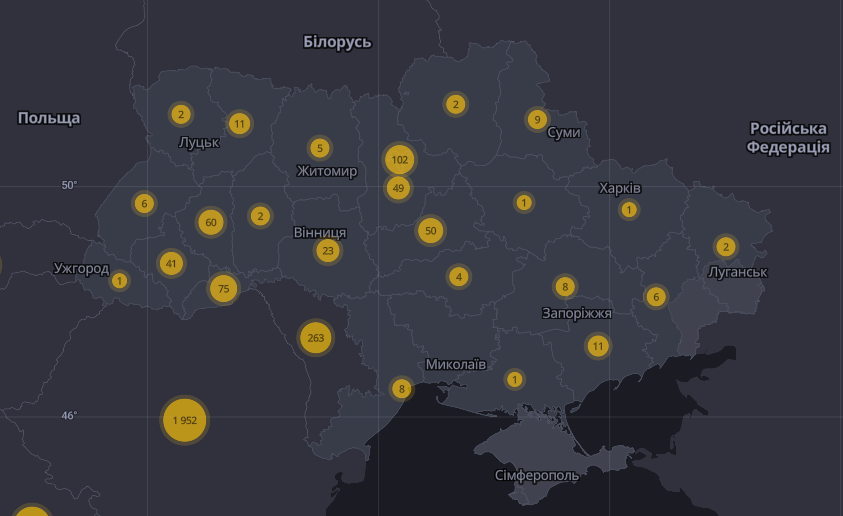
Task: Open the cluster marker labeled 60
Action: click(210, 222)
